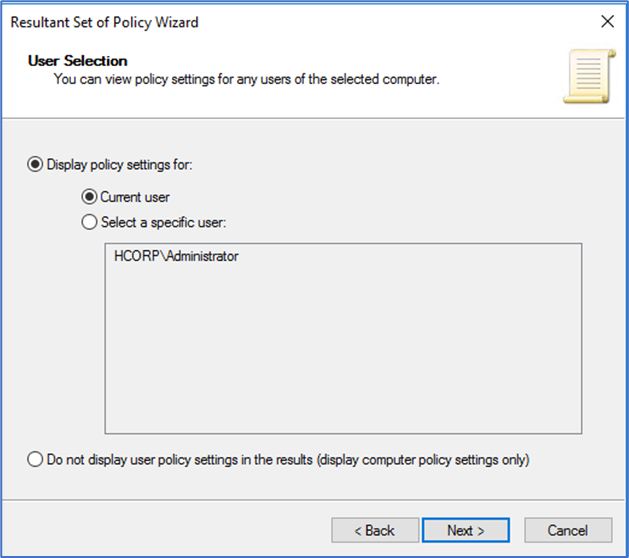Cancel the policy wizard
The width and height of the screenshot is (629, 558).
click(568, 530)
